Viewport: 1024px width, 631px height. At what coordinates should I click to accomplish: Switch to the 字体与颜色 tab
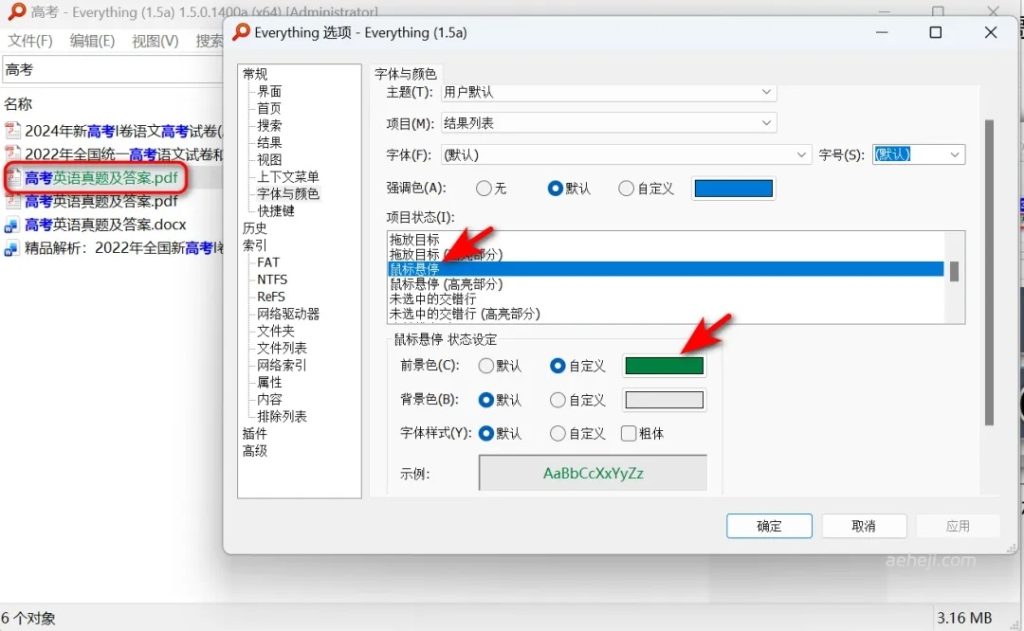point(405,73)
